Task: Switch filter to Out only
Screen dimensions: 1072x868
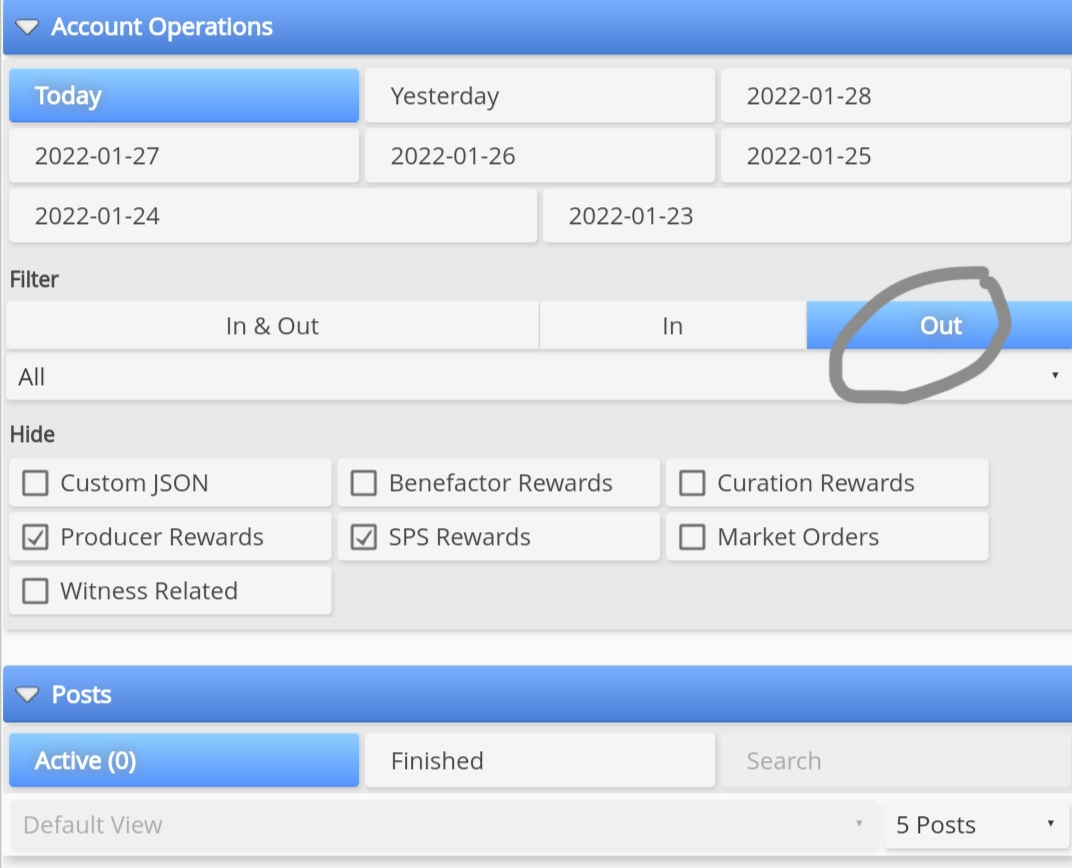Action: pyautogui.click(x=939, y=325)
